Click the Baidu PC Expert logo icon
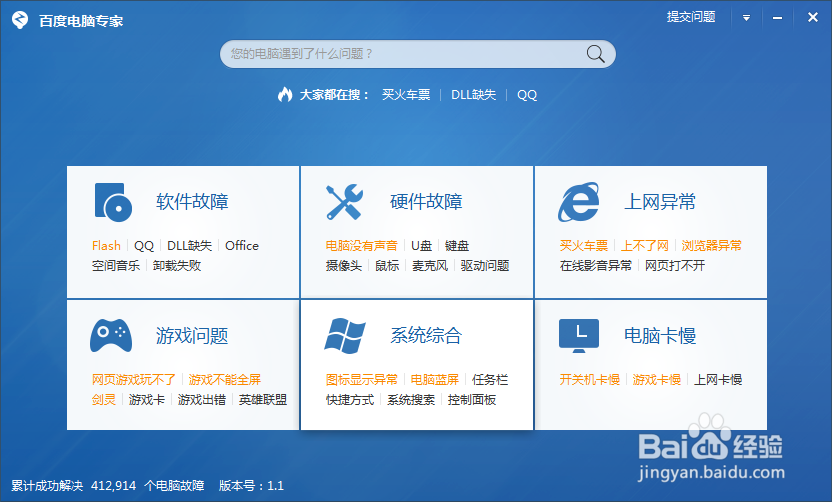Image resolution: width=832 pixels, height=502 pixels. click(20, 20)
